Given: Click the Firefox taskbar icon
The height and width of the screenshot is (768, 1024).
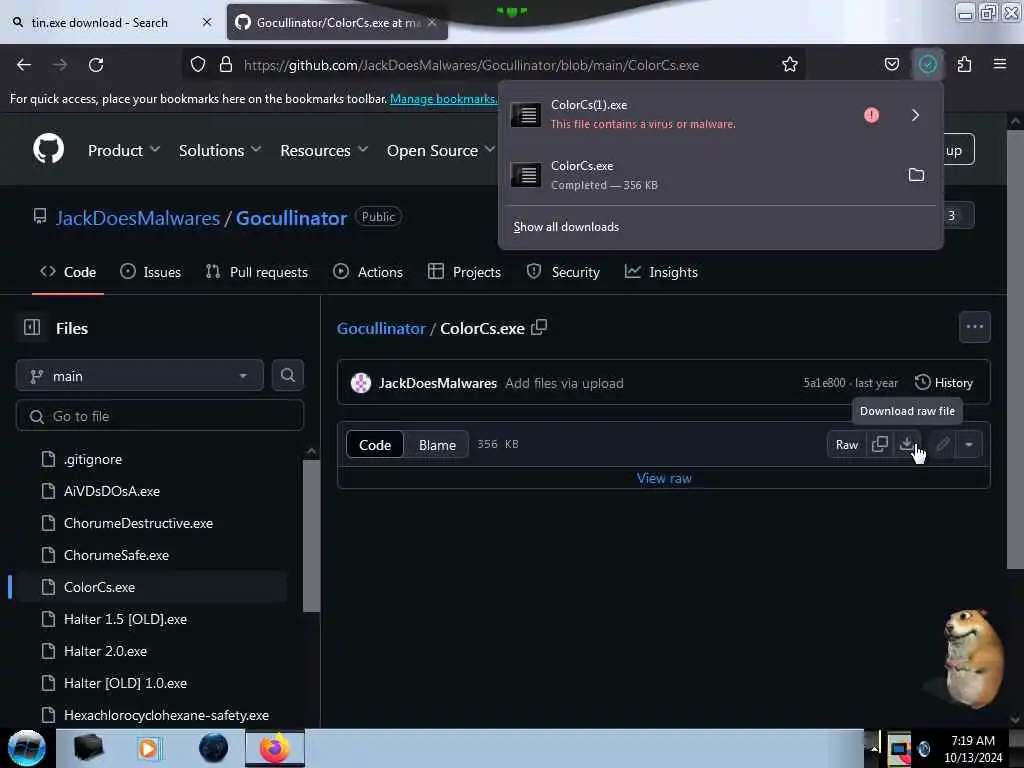Looking at the screenshot, I should coord(274,748).
